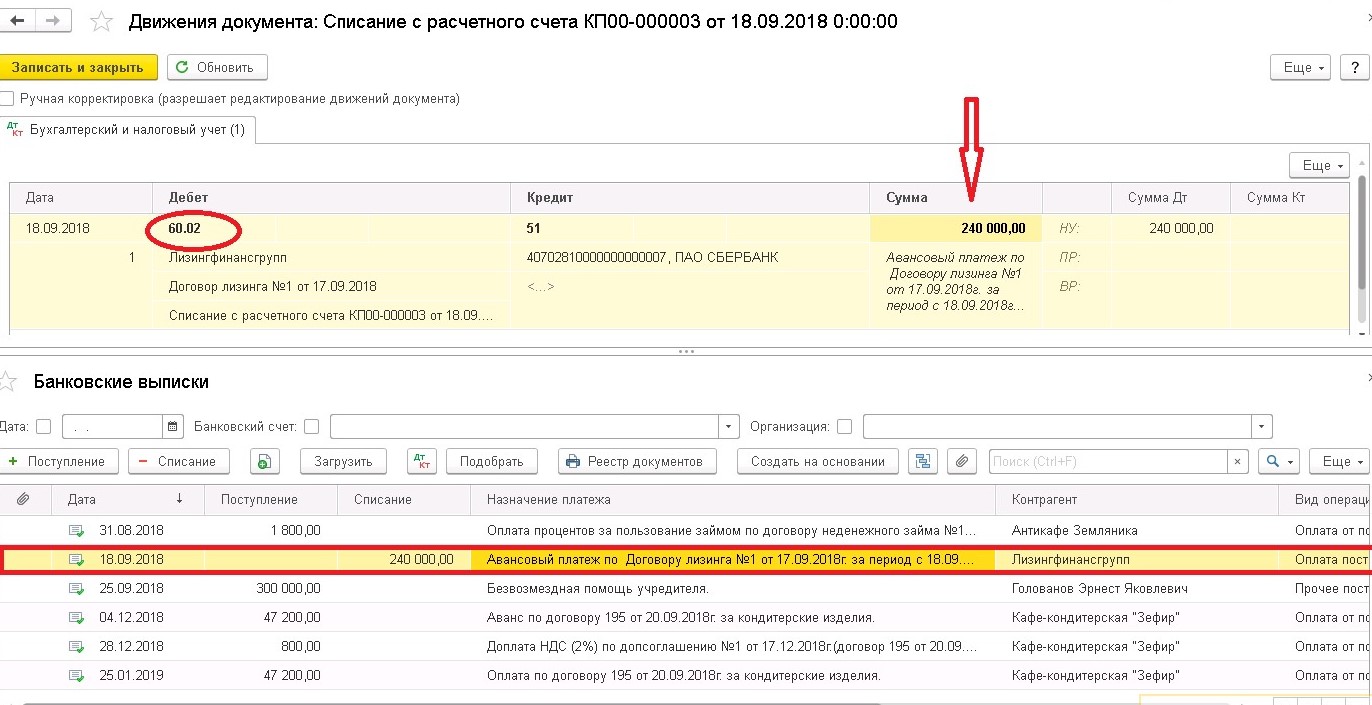This screenshot has width=1372, height=705.
Task: Open the top-right Еще menu
Action: (x=1300, y=67)
